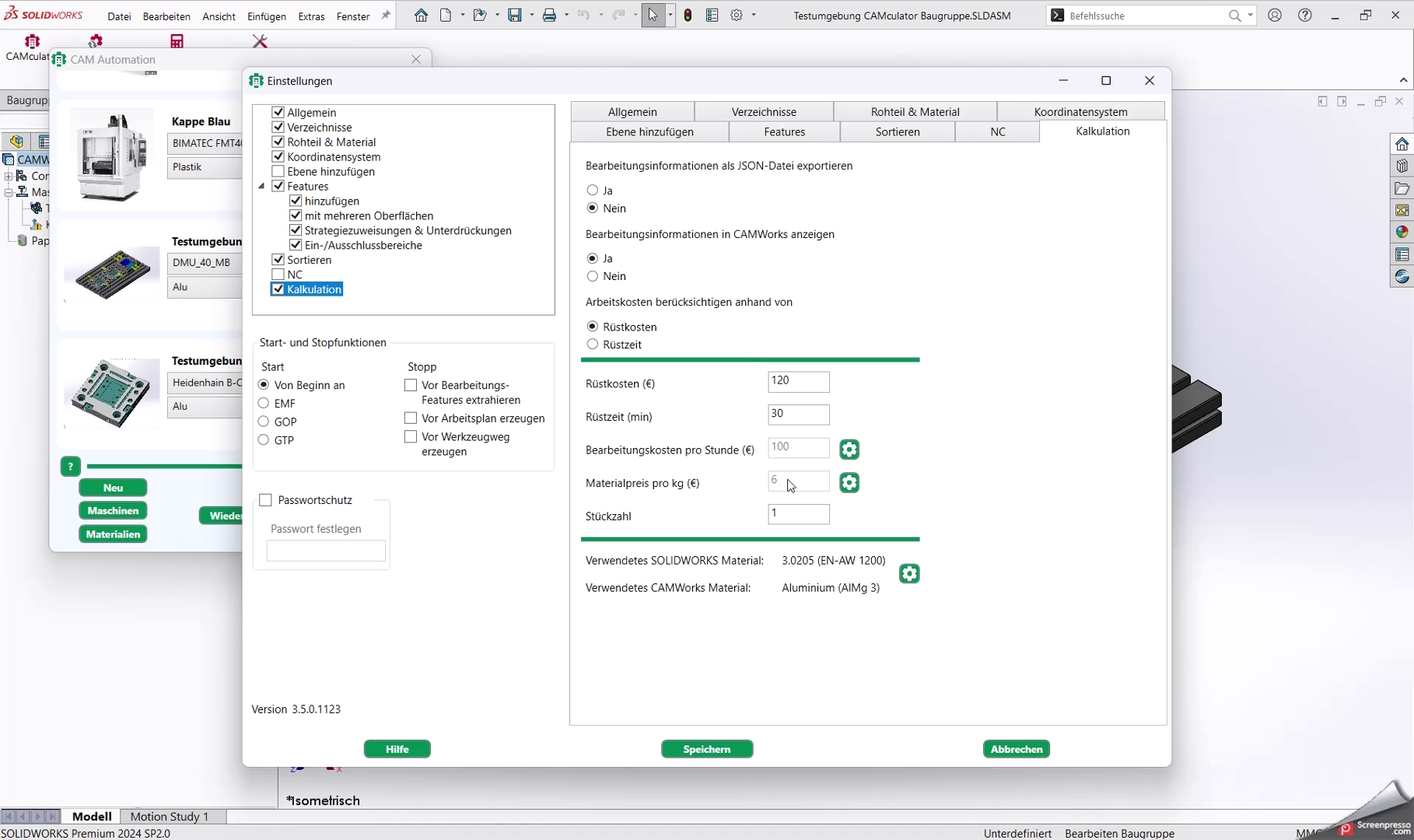
Task: Click the Rebuild traffic light icon
Action: (688, 15)
